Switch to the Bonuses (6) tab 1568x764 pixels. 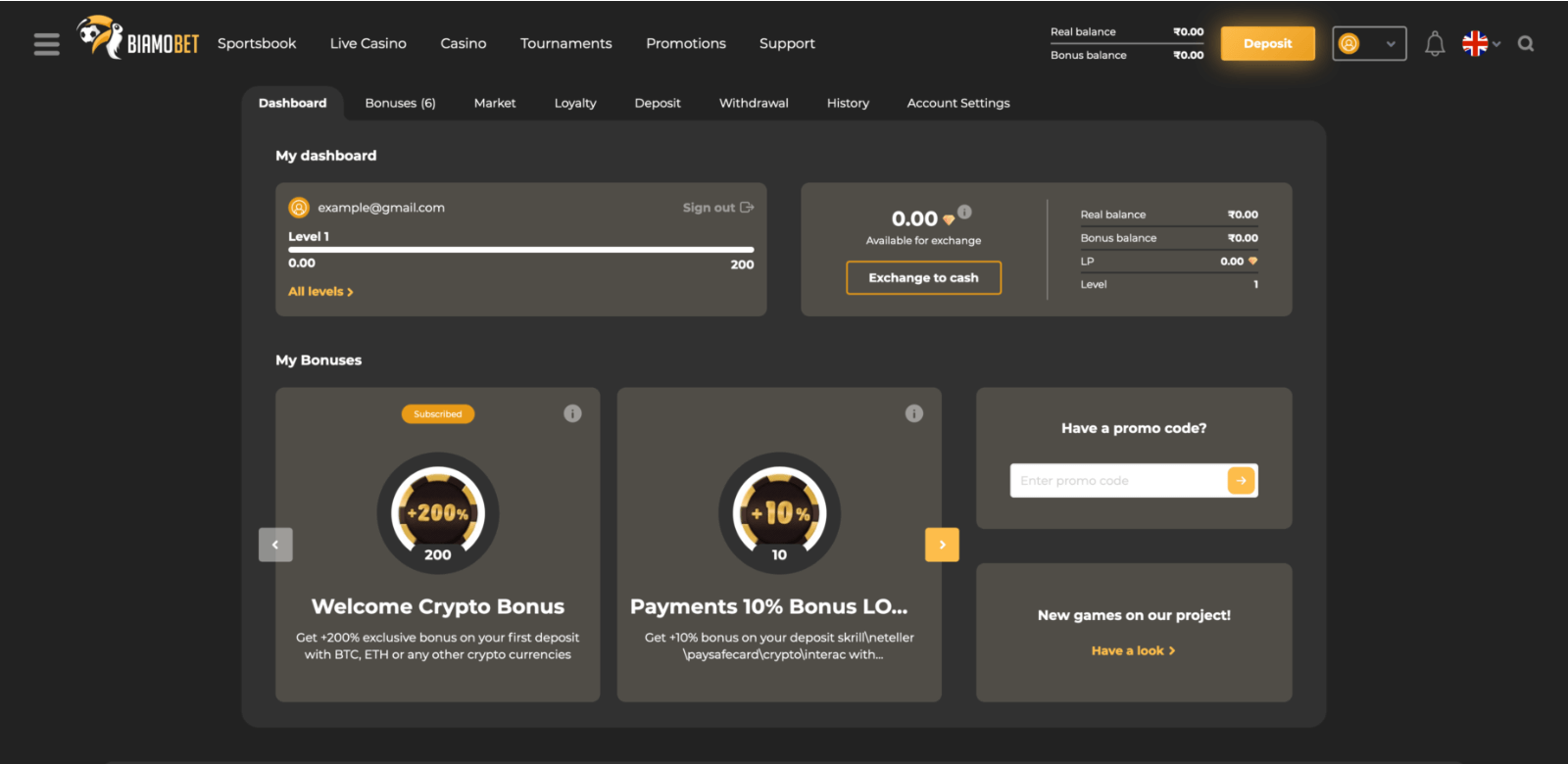[400, 103]
